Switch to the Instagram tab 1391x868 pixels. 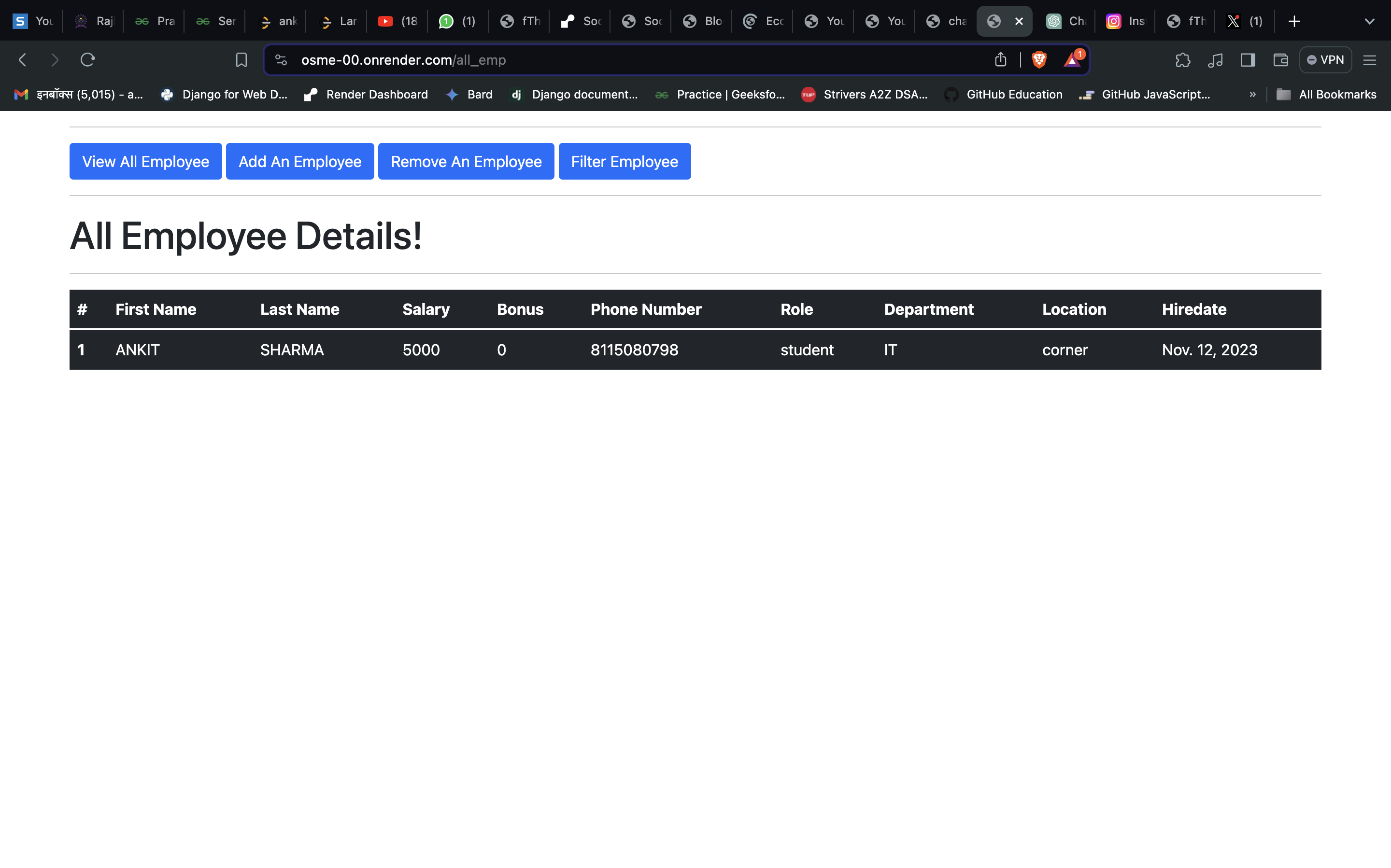click(x=1124, y=21)
